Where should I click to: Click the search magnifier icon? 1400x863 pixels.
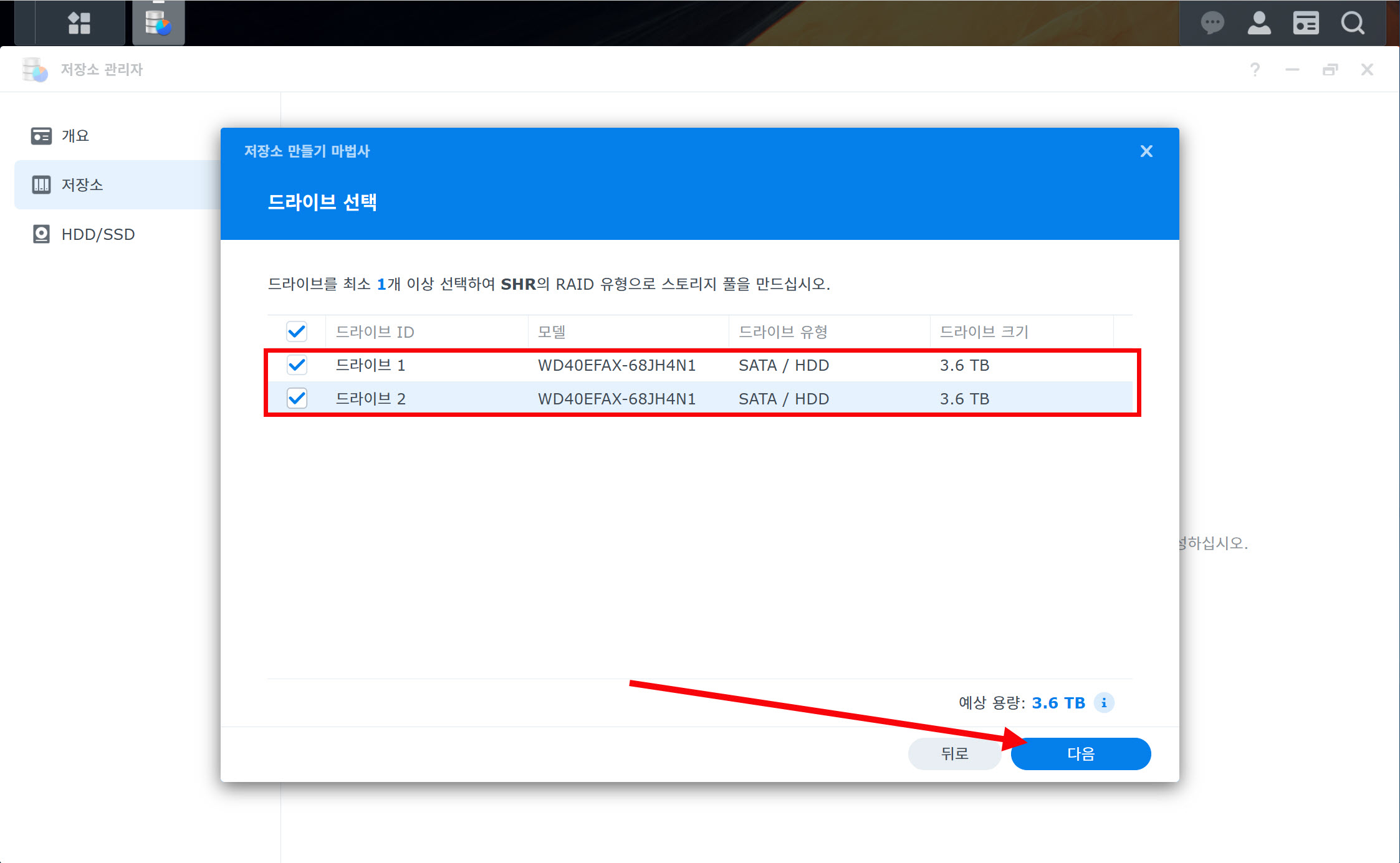[x=1352, y=23]
